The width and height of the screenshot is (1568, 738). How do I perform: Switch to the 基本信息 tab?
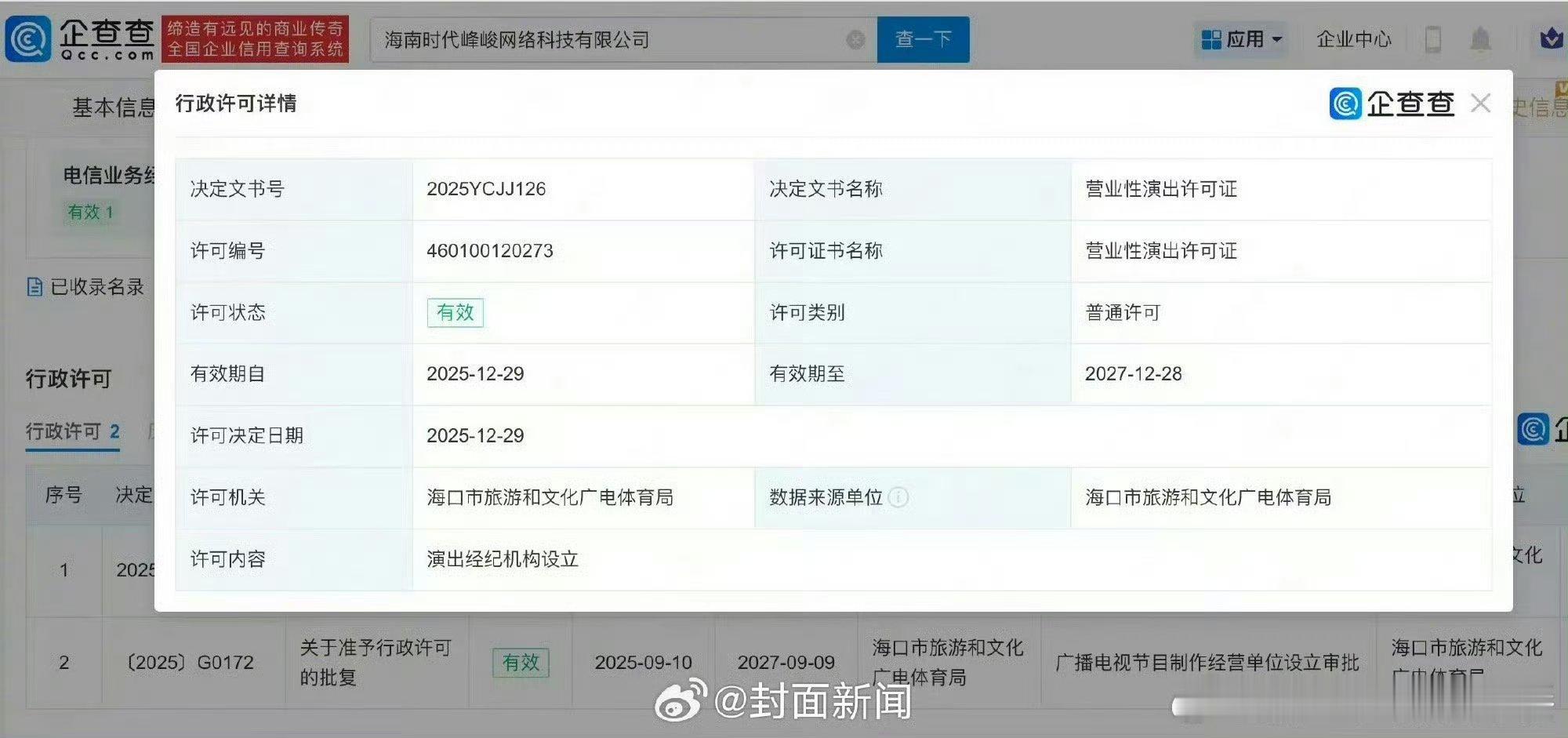114,107
